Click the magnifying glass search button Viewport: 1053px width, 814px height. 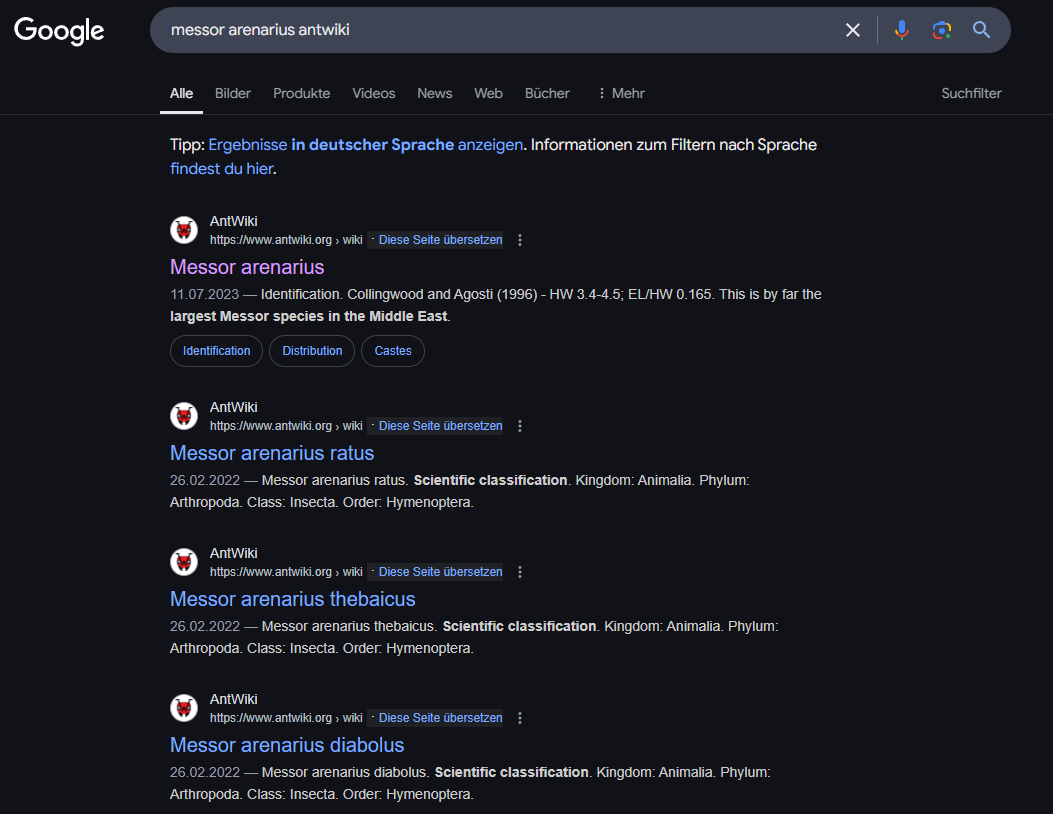click(x=982, y=30)
